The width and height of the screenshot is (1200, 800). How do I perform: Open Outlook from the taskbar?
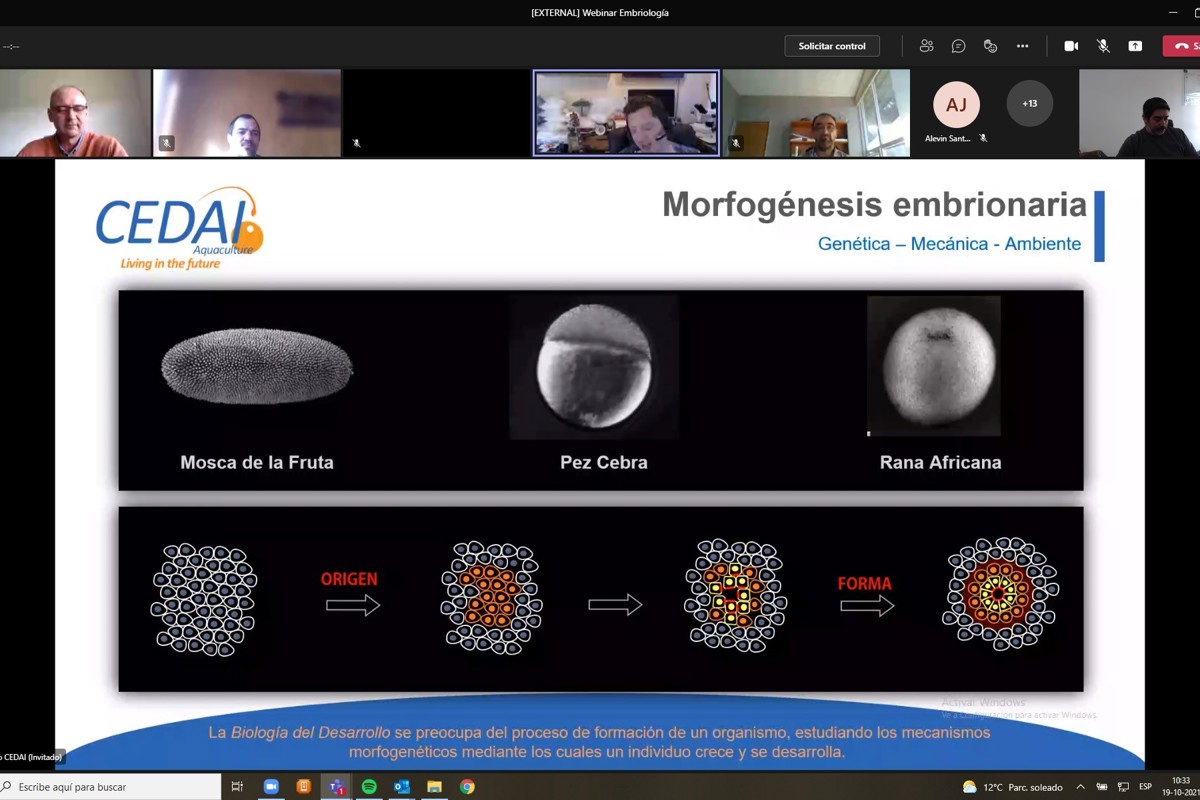coord(402,787)
